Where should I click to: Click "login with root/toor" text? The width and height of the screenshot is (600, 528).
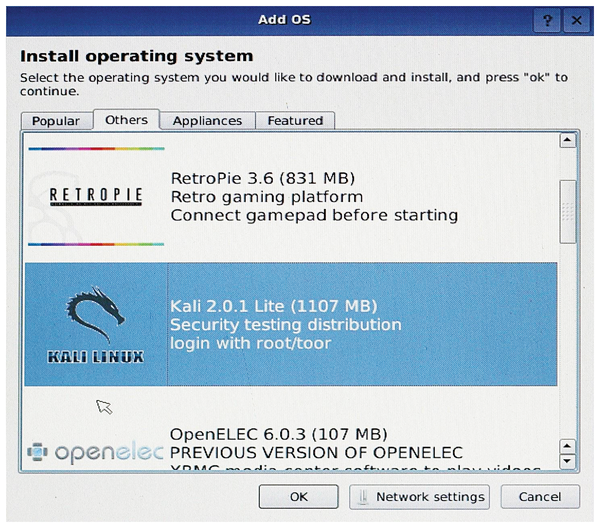tap(251, 343)
